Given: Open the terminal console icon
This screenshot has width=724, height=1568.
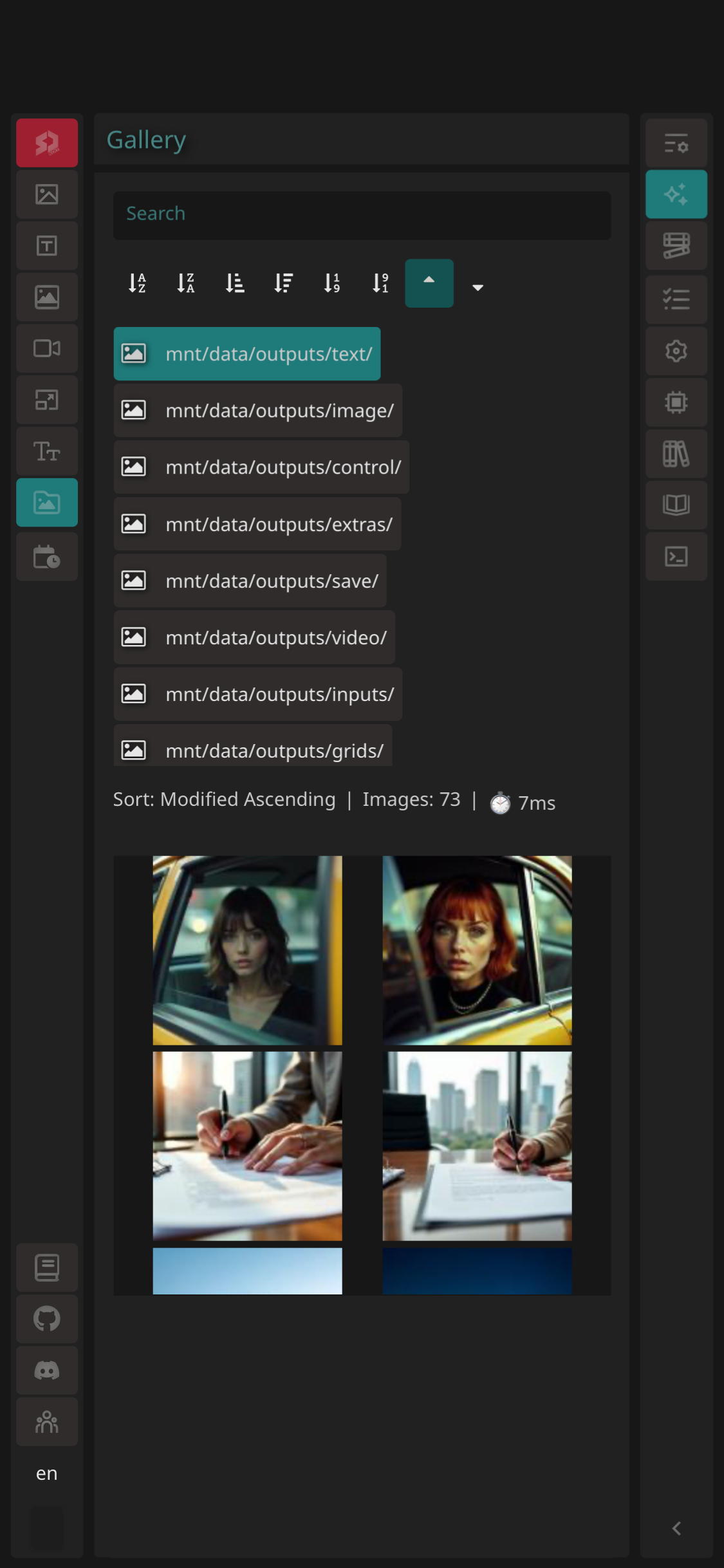Looking at the screenshot, I should pyautogui.click(x=676, y=557).
